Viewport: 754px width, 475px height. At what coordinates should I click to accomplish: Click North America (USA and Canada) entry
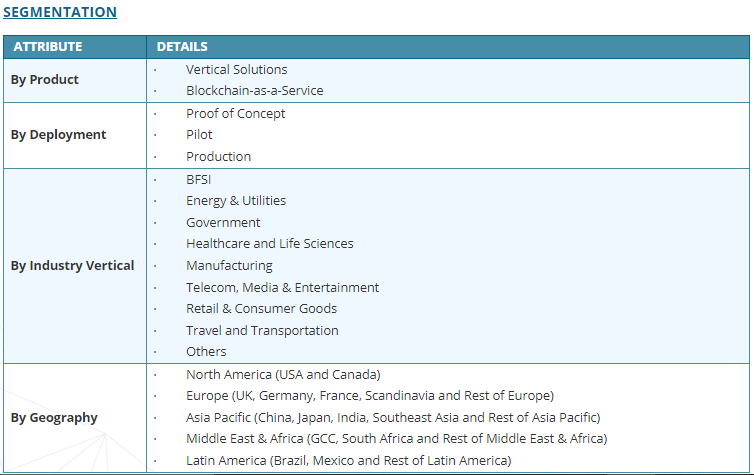[x=283, y=374]
